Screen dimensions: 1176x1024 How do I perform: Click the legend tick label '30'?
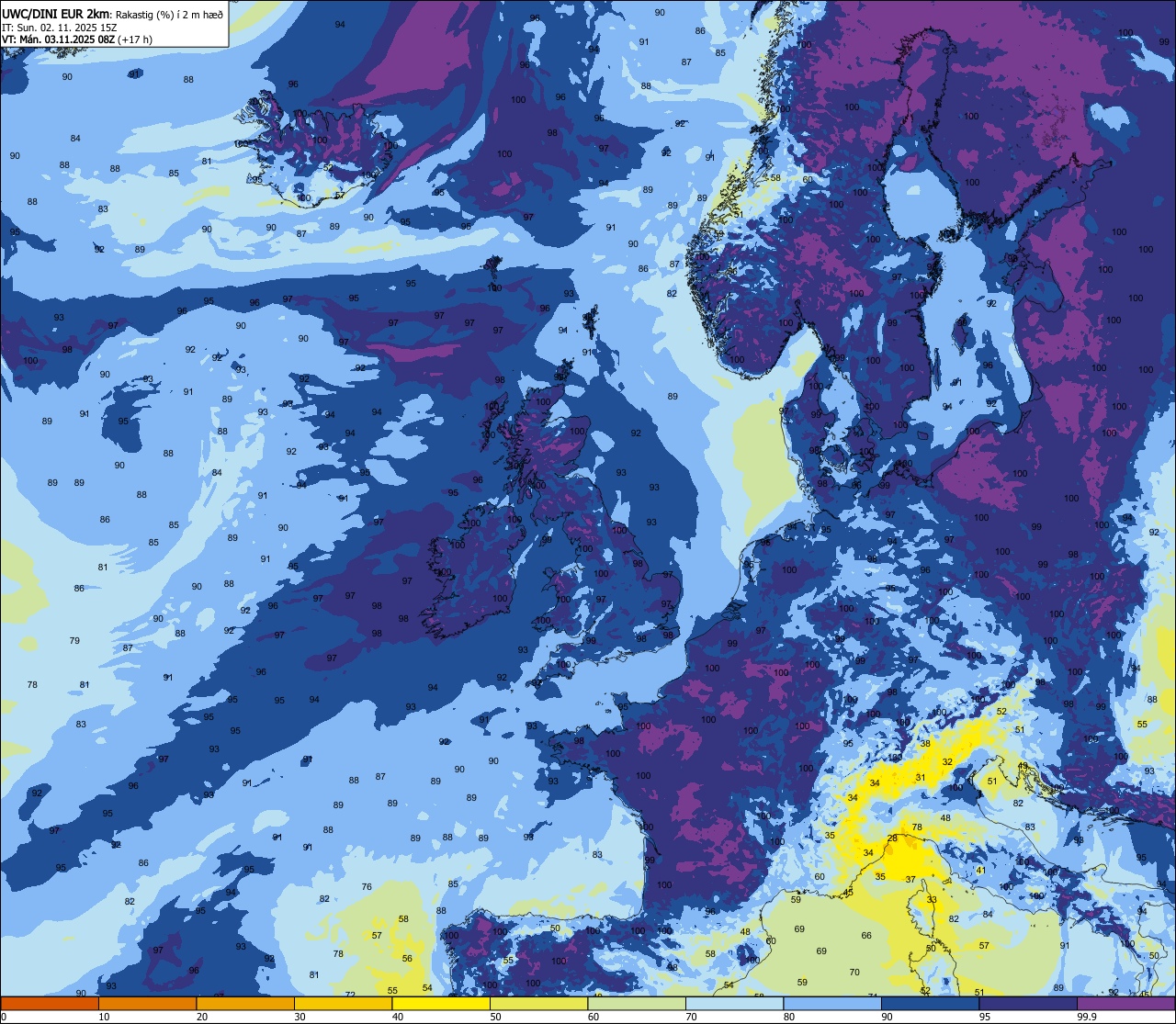point(300,1017)
